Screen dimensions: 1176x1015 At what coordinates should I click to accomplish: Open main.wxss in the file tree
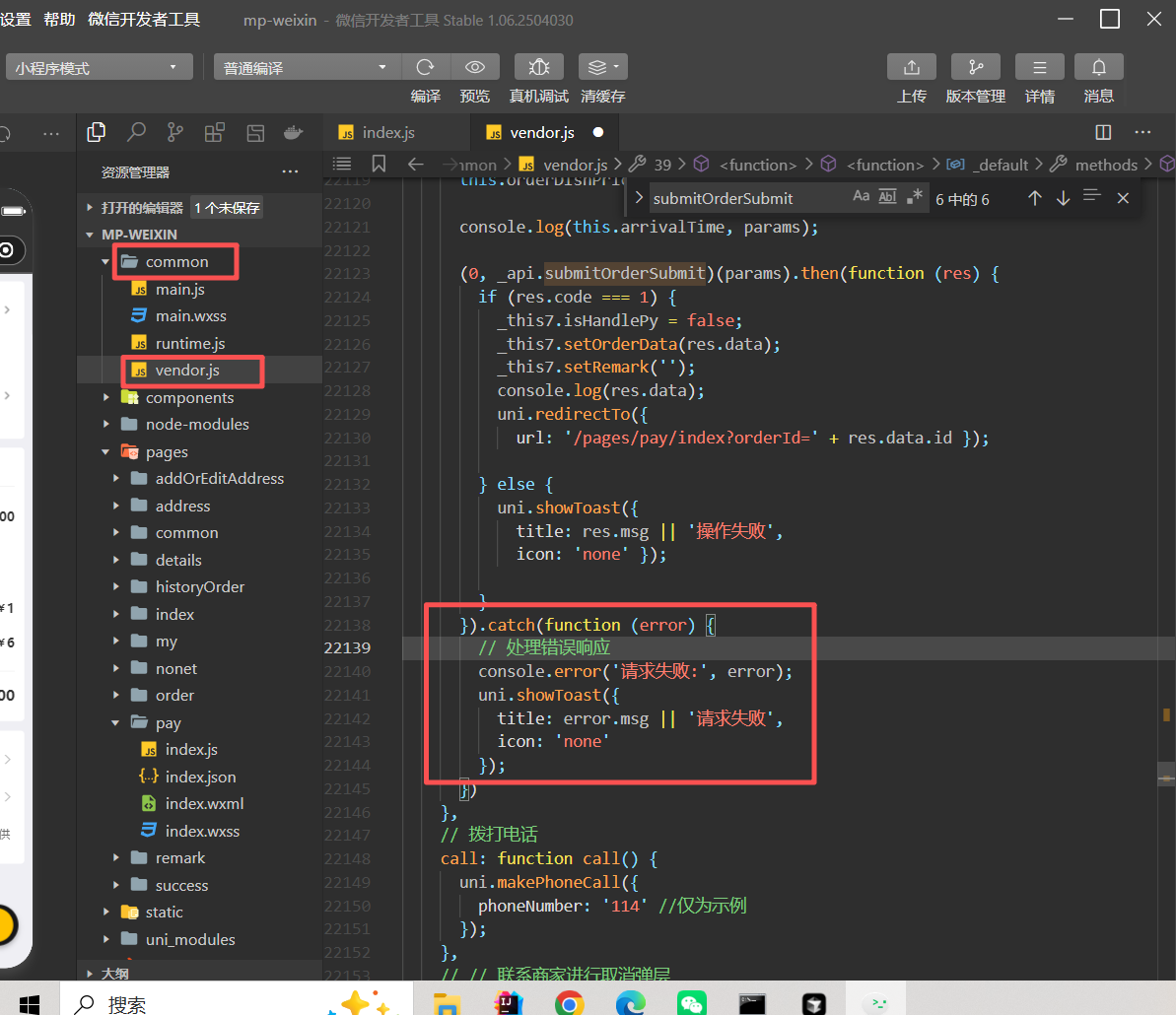click(190, 316)
